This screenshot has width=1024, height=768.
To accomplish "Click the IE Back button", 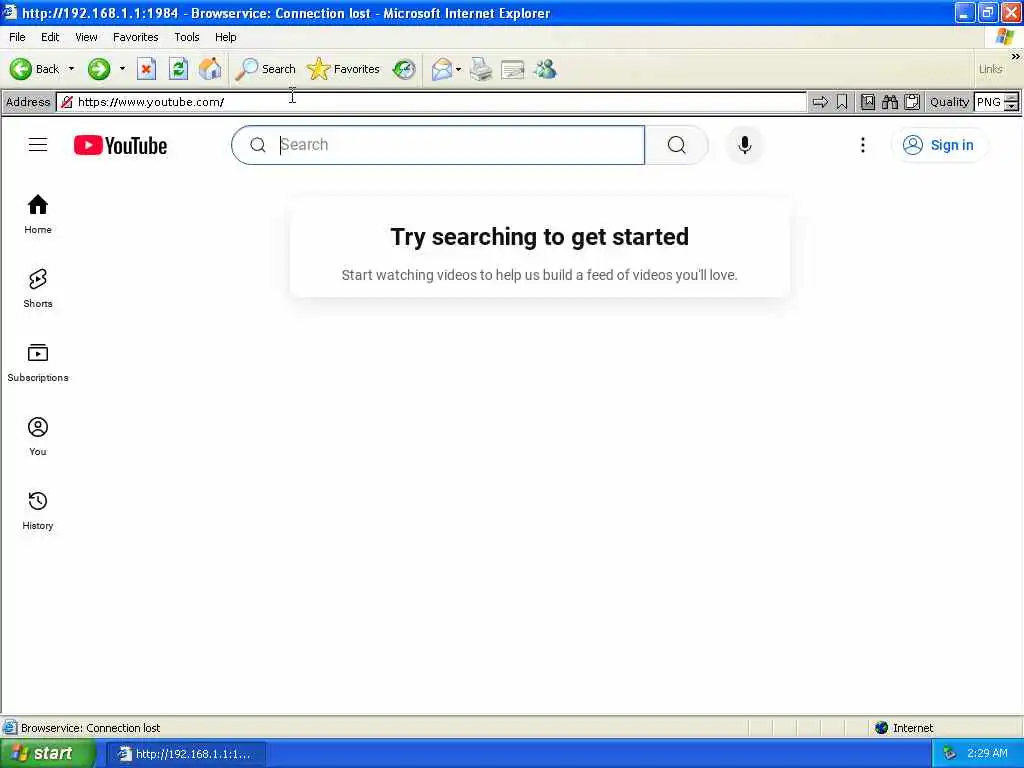I will (34, 69).
